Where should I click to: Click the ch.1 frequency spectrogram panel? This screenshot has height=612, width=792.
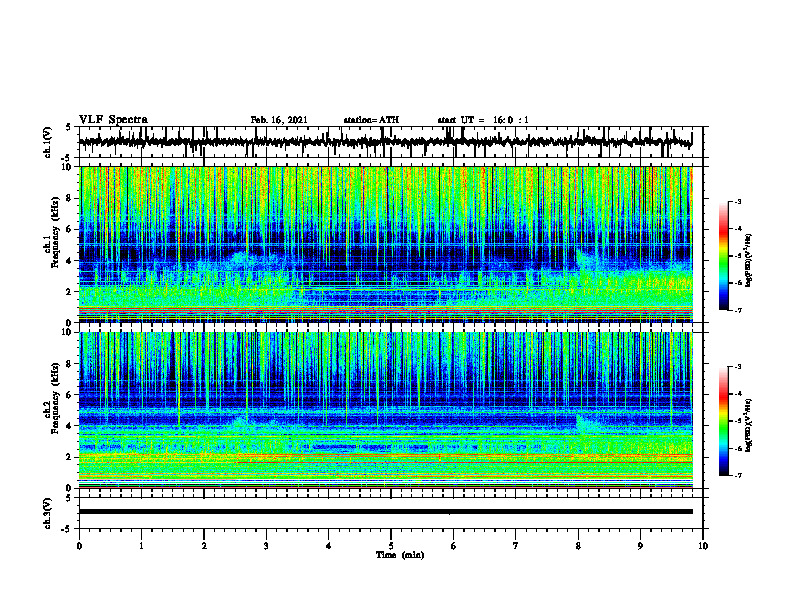(386, 244)
